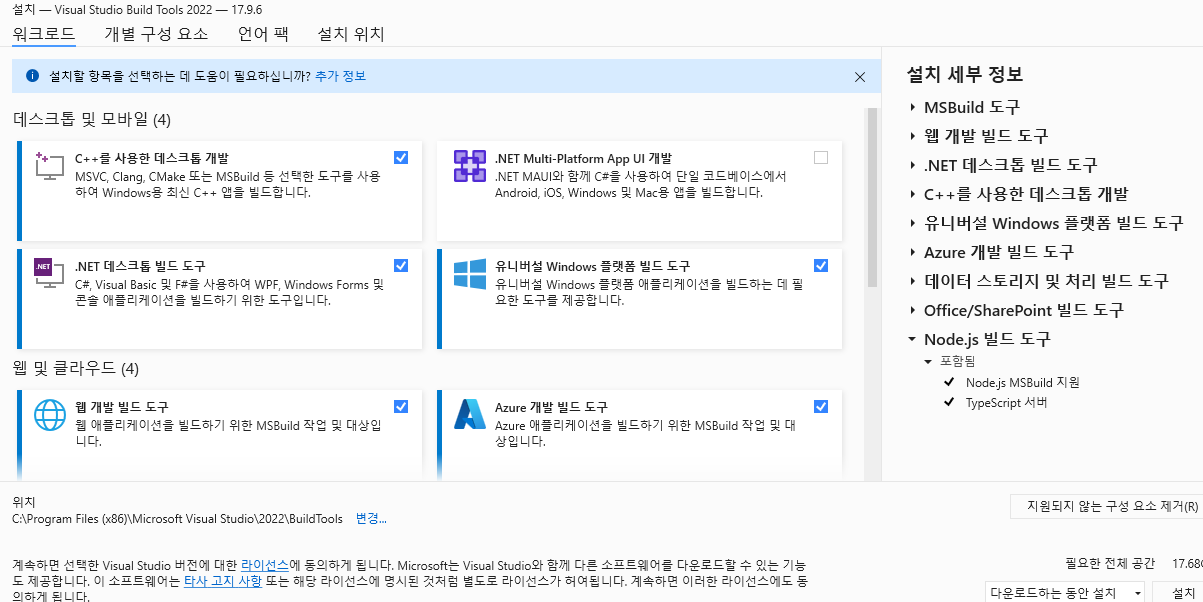Image resolution: width=1203 pixels, height=602 pixels.
Task: Click the C++ desktop development workload icon
Action: click(49, 166)
